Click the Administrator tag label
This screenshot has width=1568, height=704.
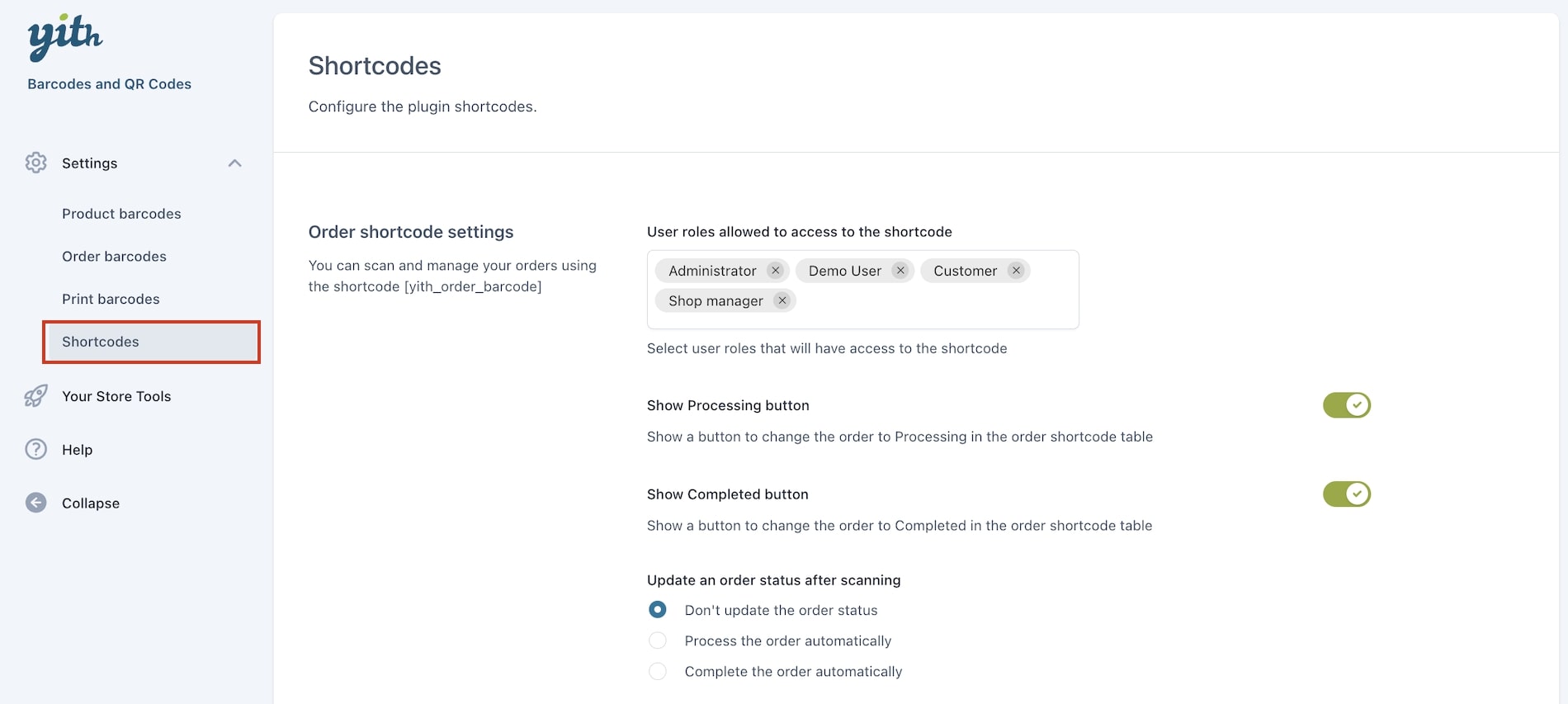(712, 271)
